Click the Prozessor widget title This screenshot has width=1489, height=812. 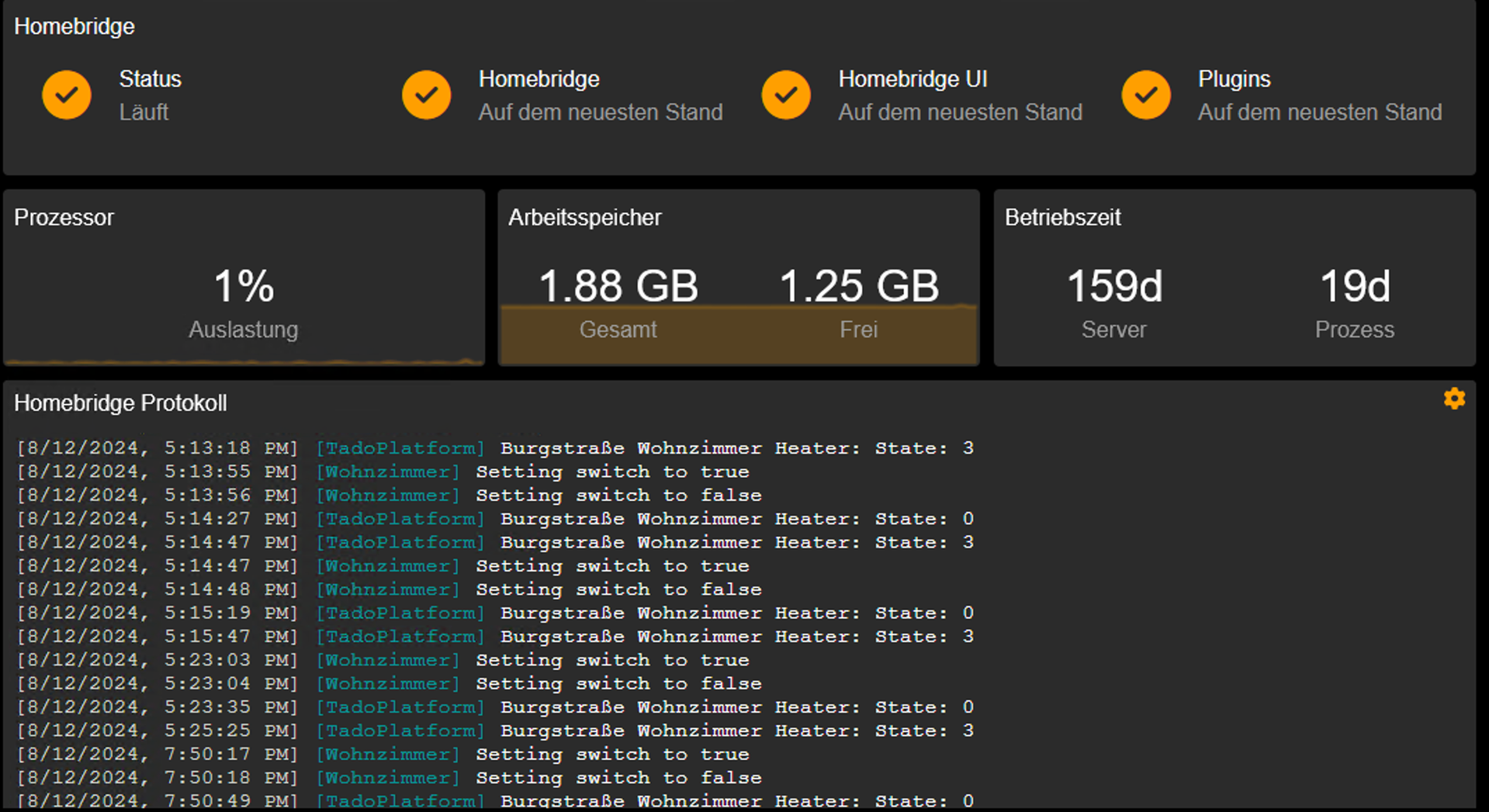64,217
